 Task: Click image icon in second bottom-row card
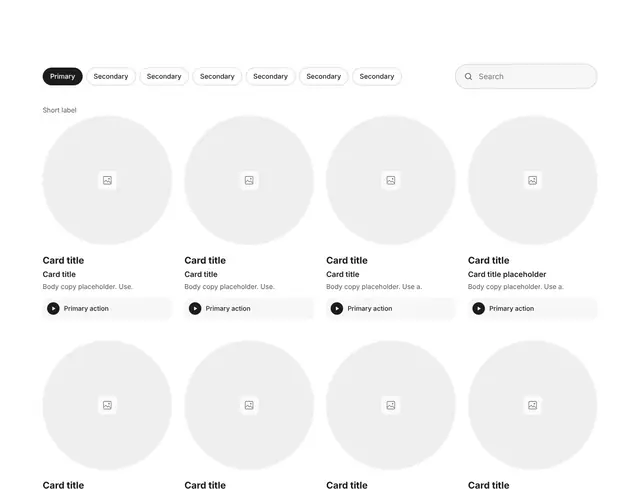(249, 405)
